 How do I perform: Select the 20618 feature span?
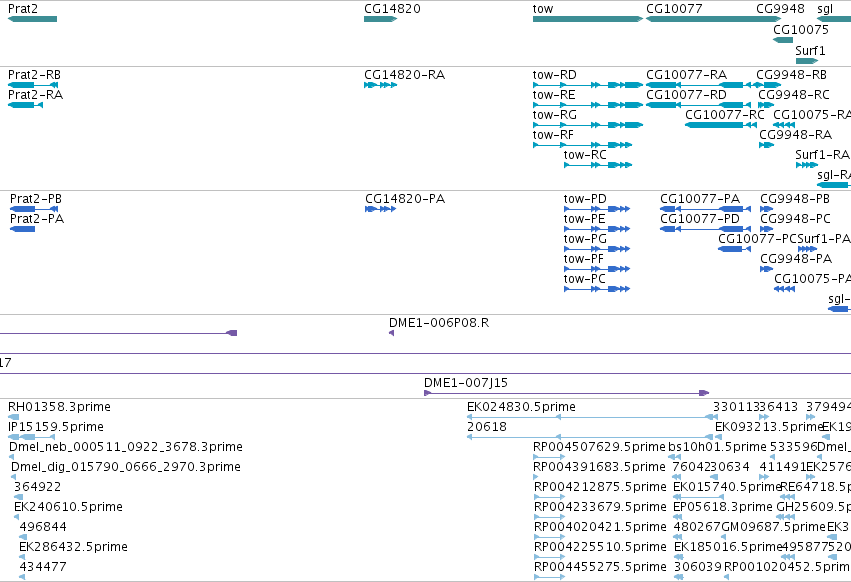pyautogui.click(x=590, y=437)
